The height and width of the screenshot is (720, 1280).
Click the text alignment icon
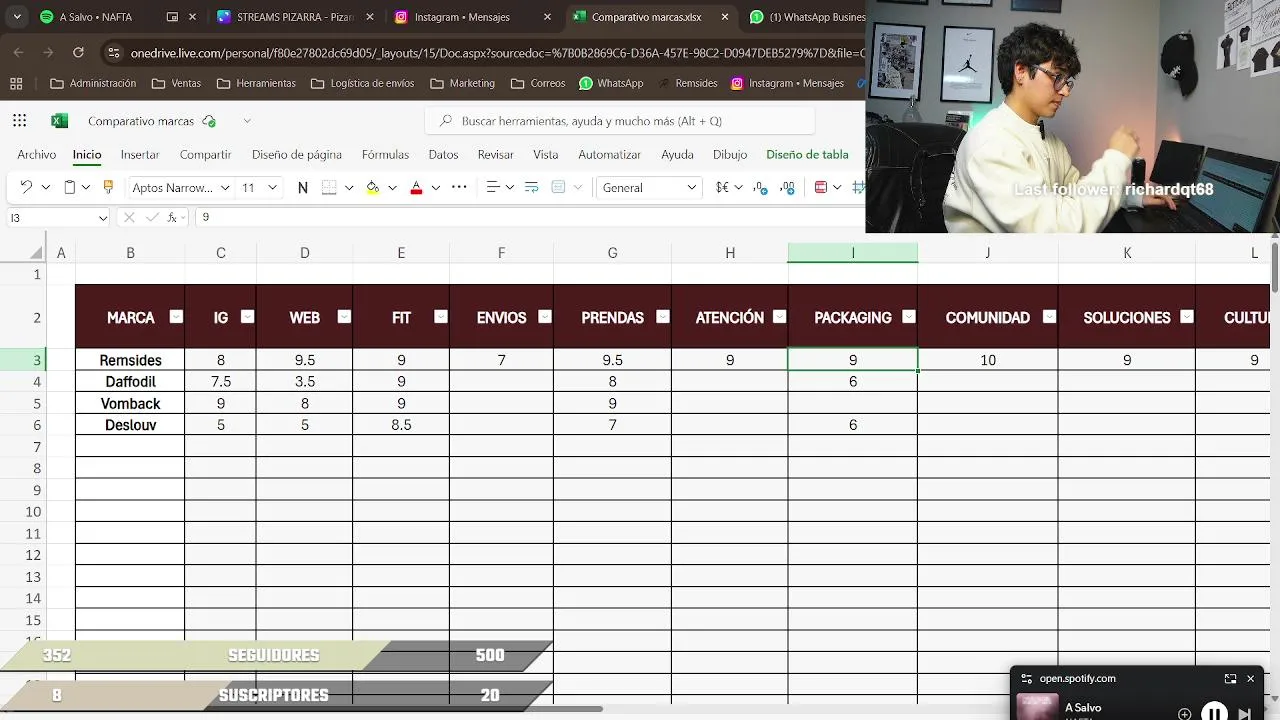(492, 187)
